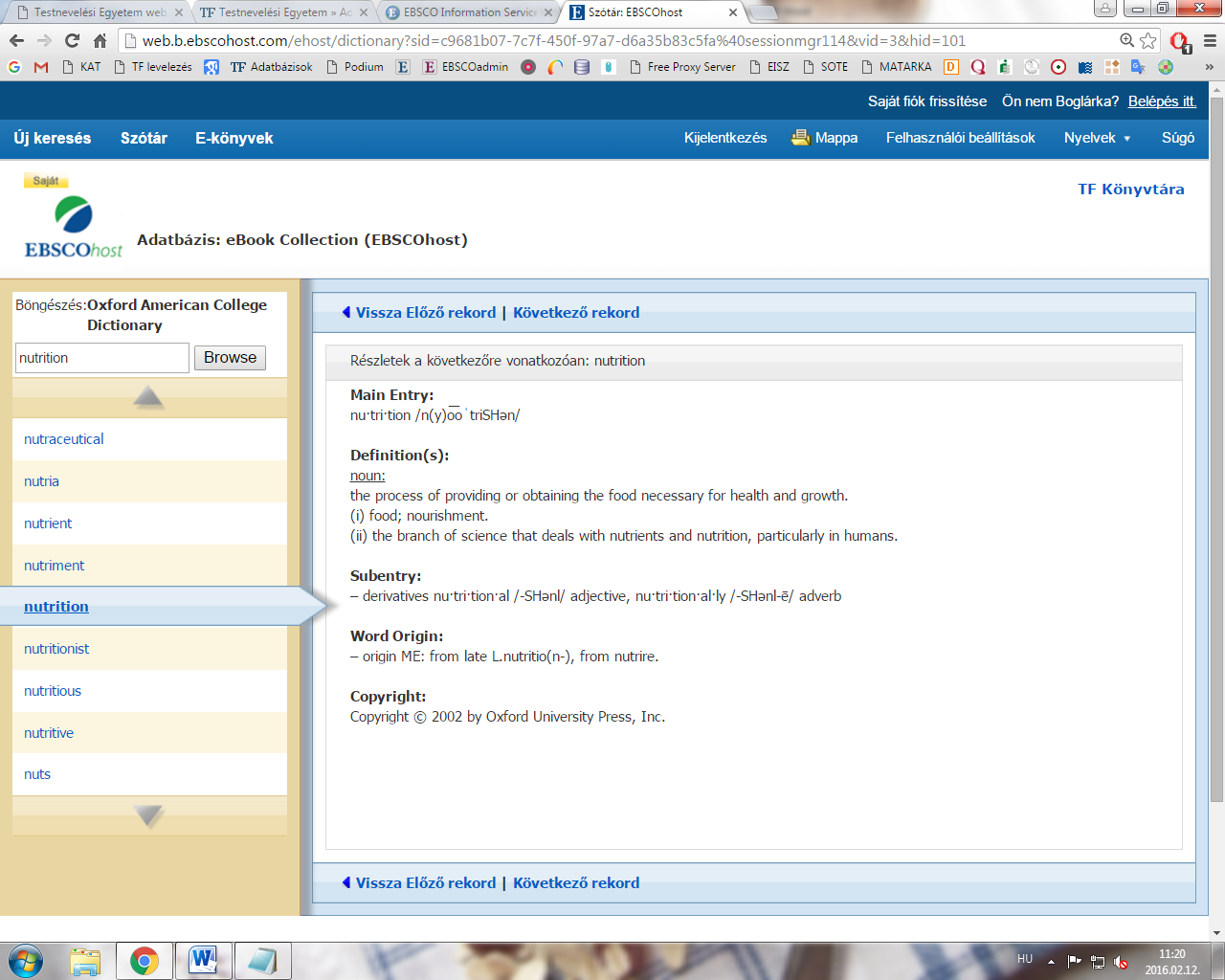Open the EBSCOadmin bookmark
This screenshot has width=1225, height=980.
click(465, 67)
